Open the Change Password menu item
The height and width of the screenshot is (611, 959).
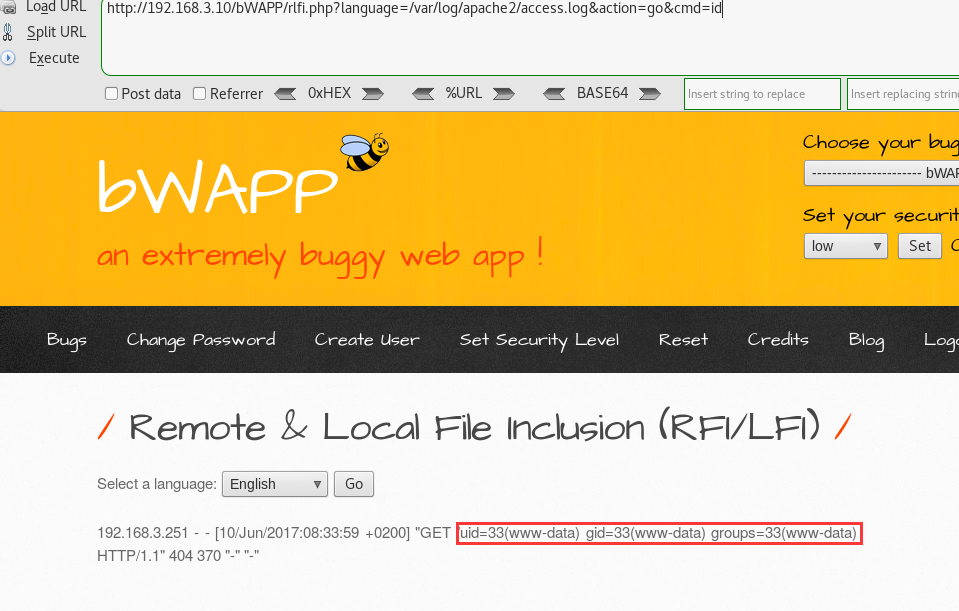pyautogui.click(x=201, y=340)
